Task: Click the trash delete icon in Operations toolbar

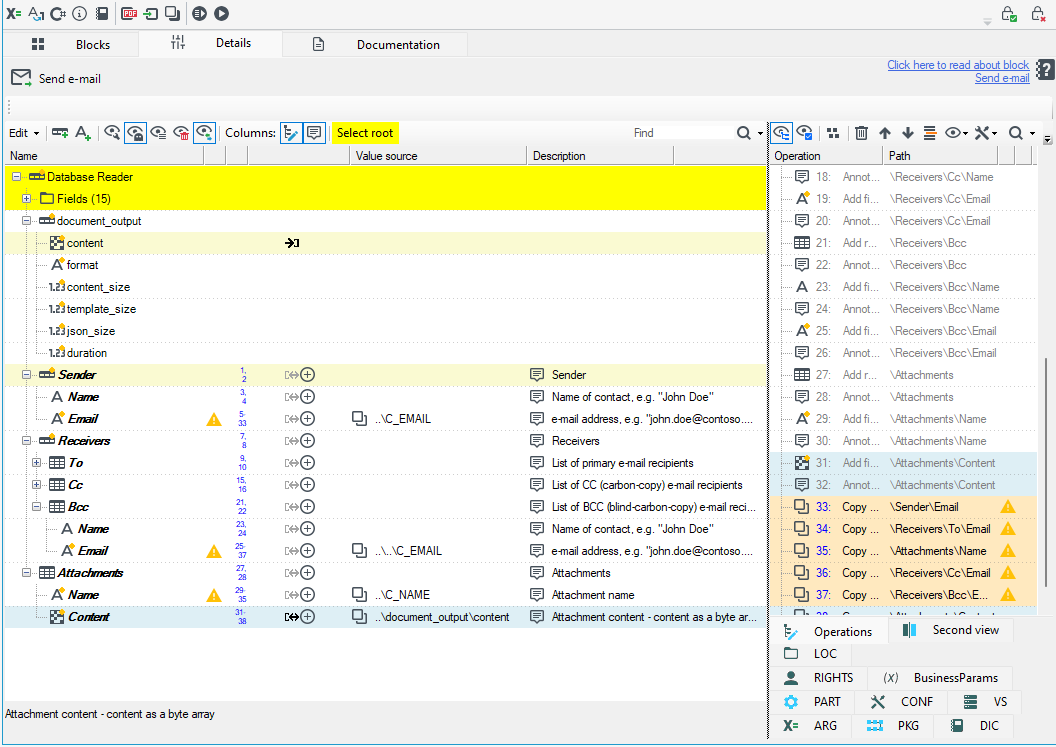Action: coord(861,133)
